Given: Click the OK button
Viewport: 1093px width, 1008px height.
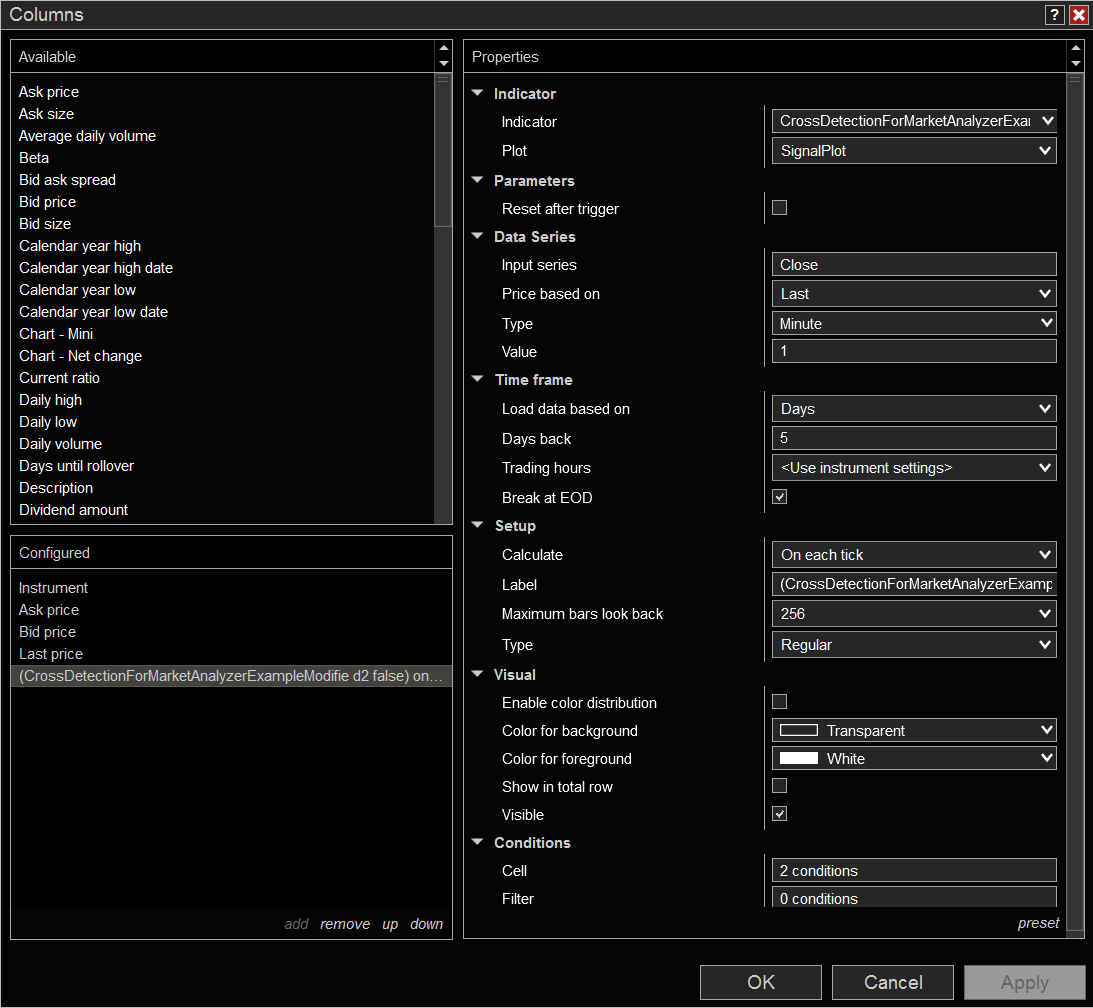Looking at the screenshot, I should (x=760, y=982).
